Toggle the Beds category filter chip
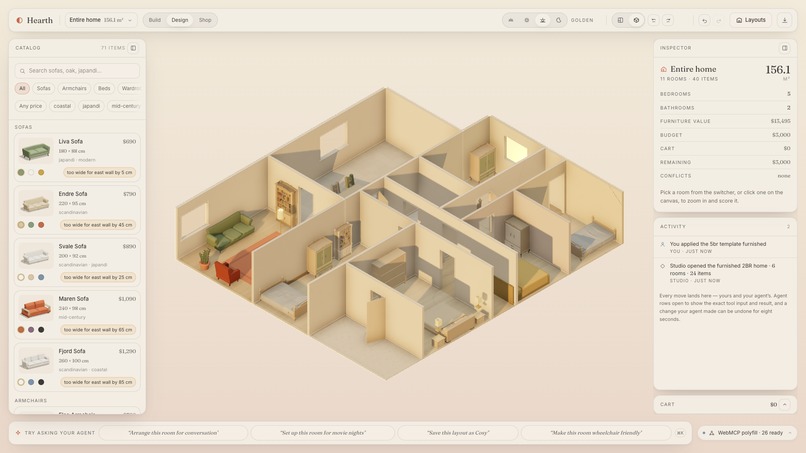The height and width of the screenshot is (453, 806). pyautogui.click(x=104, y=88)
